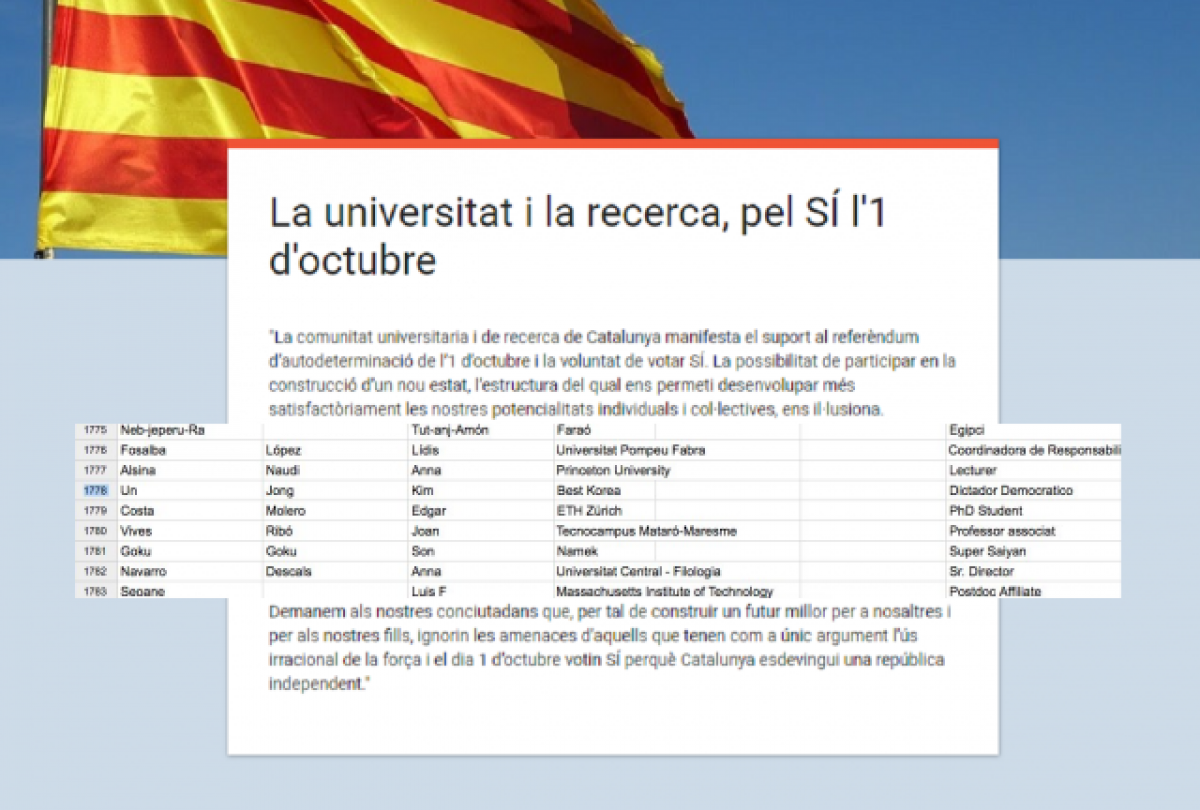1200x810 pixels.
Task: Click row number 1775 header
Action: 96,431
